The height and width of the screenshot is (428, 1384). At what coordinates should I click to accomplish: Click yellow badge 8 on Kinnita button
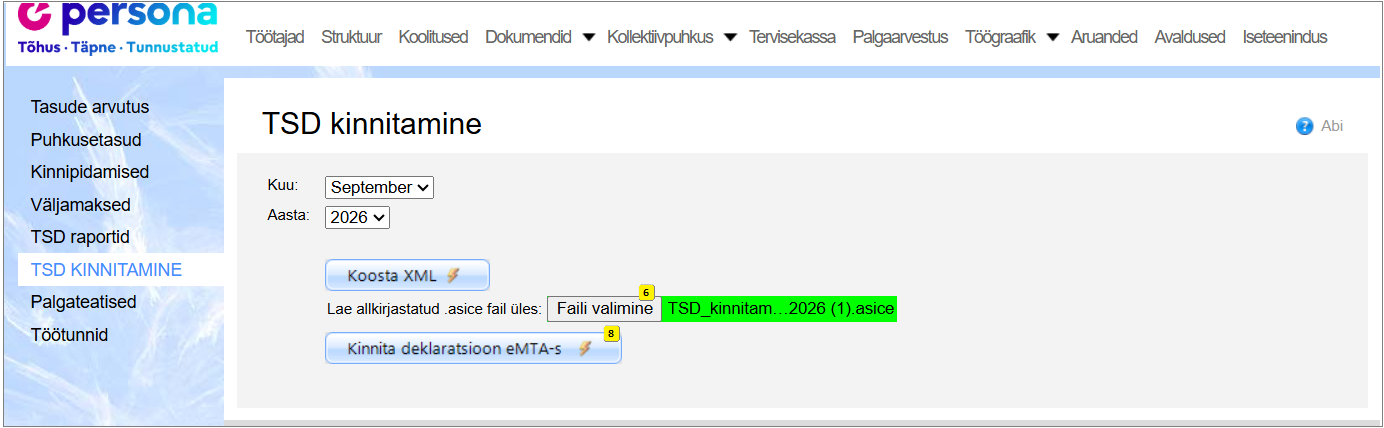(611, 333)
